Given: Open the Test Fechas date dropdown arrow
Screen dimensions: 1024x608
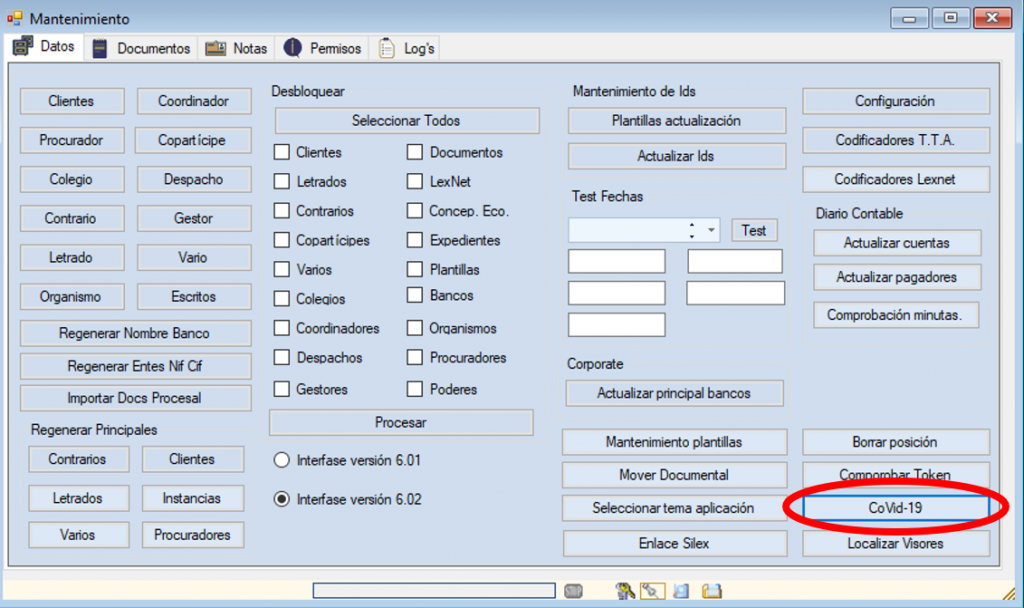Looking at the screenshot, I should click(711, 231).
